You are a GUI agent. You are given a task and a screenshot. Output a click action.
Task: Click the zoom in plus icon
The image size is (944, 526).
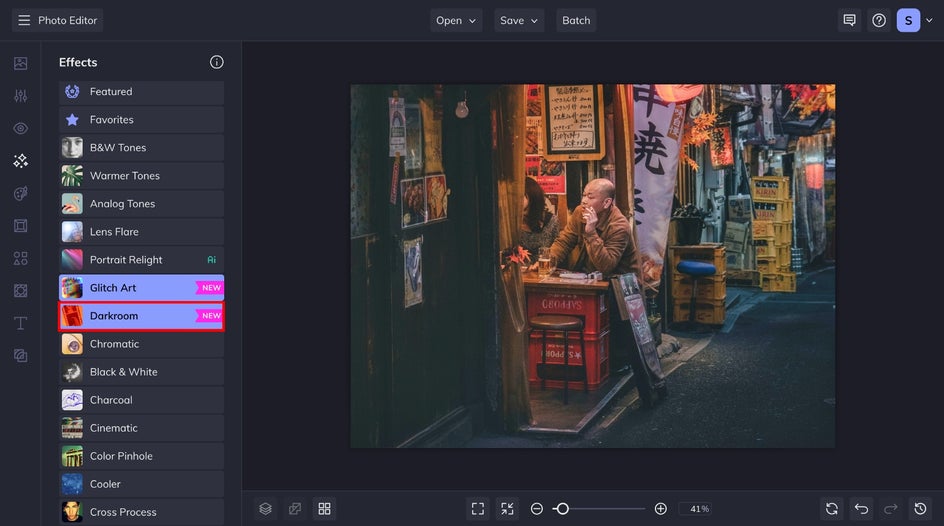(660, 509)
